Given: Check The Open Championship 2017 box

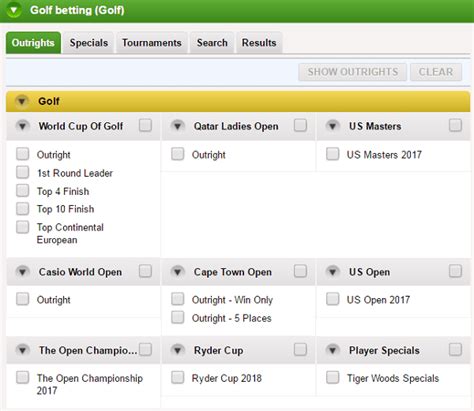Looking at the screenshot, I should tap(23, 378).
